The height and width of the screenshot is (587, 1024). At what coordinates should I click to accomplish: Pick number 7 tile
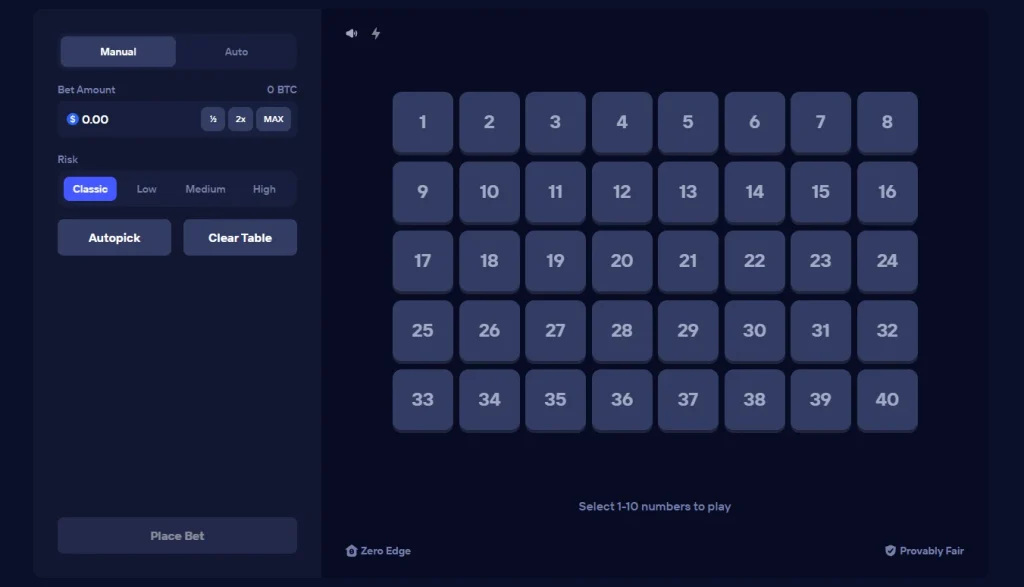820,122
